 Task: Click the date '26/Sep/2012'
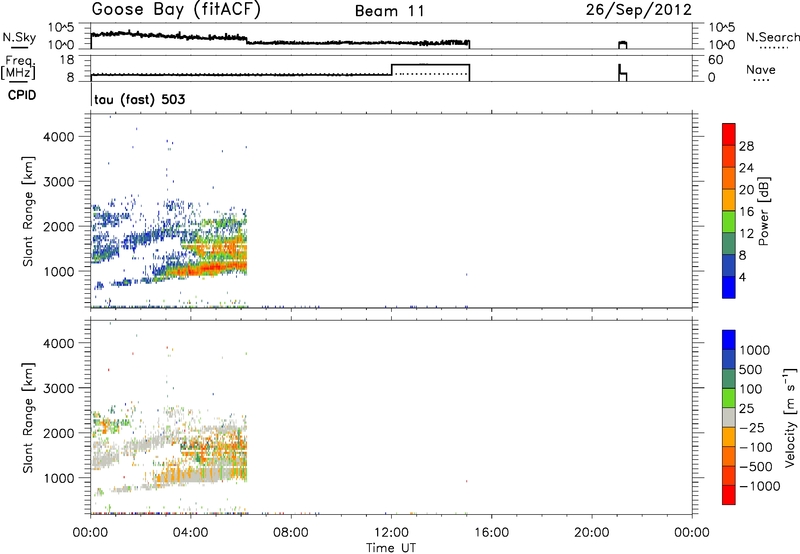pos(638,9)
